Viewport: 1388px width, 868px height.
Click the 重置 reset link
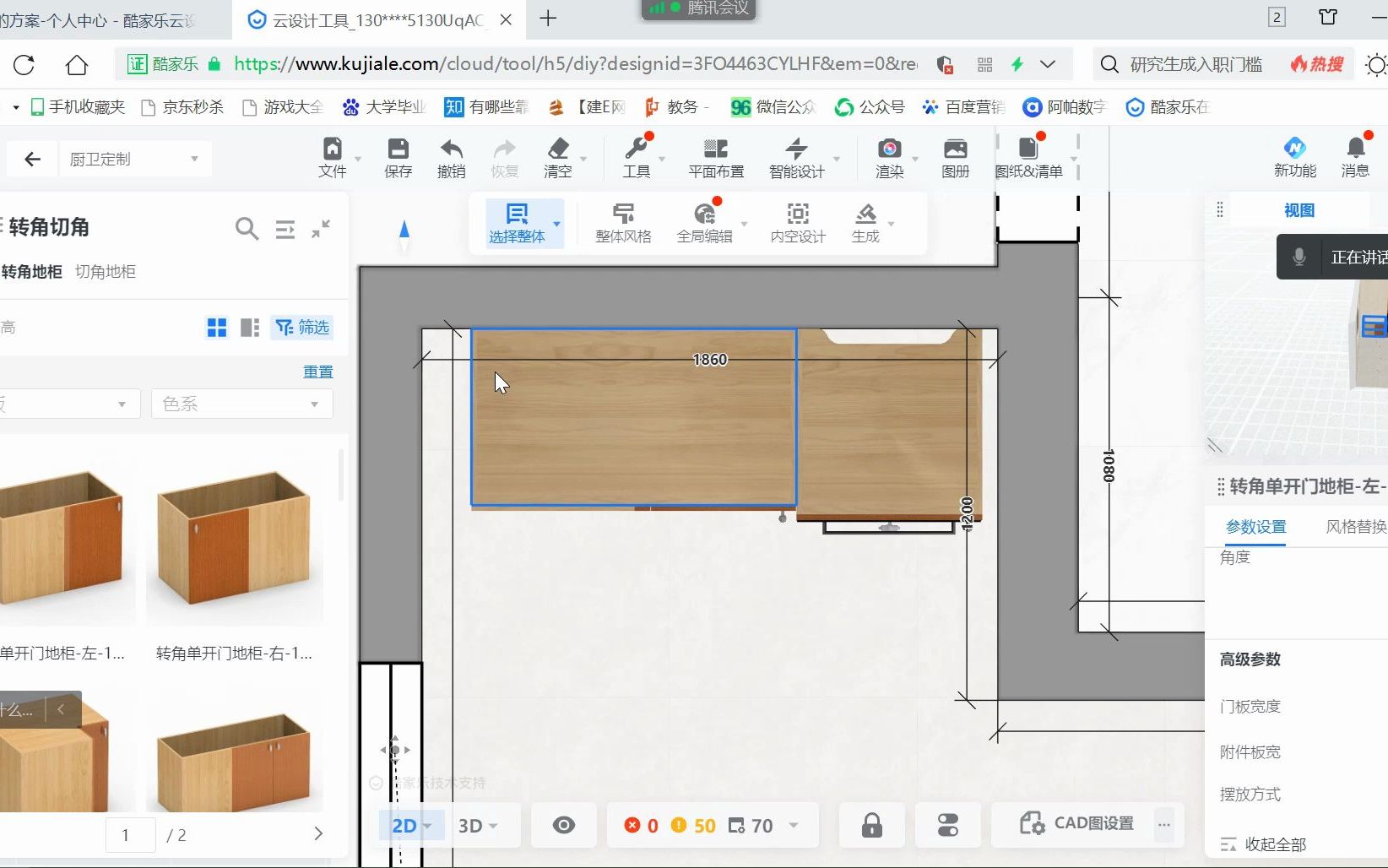pos(317,372)
